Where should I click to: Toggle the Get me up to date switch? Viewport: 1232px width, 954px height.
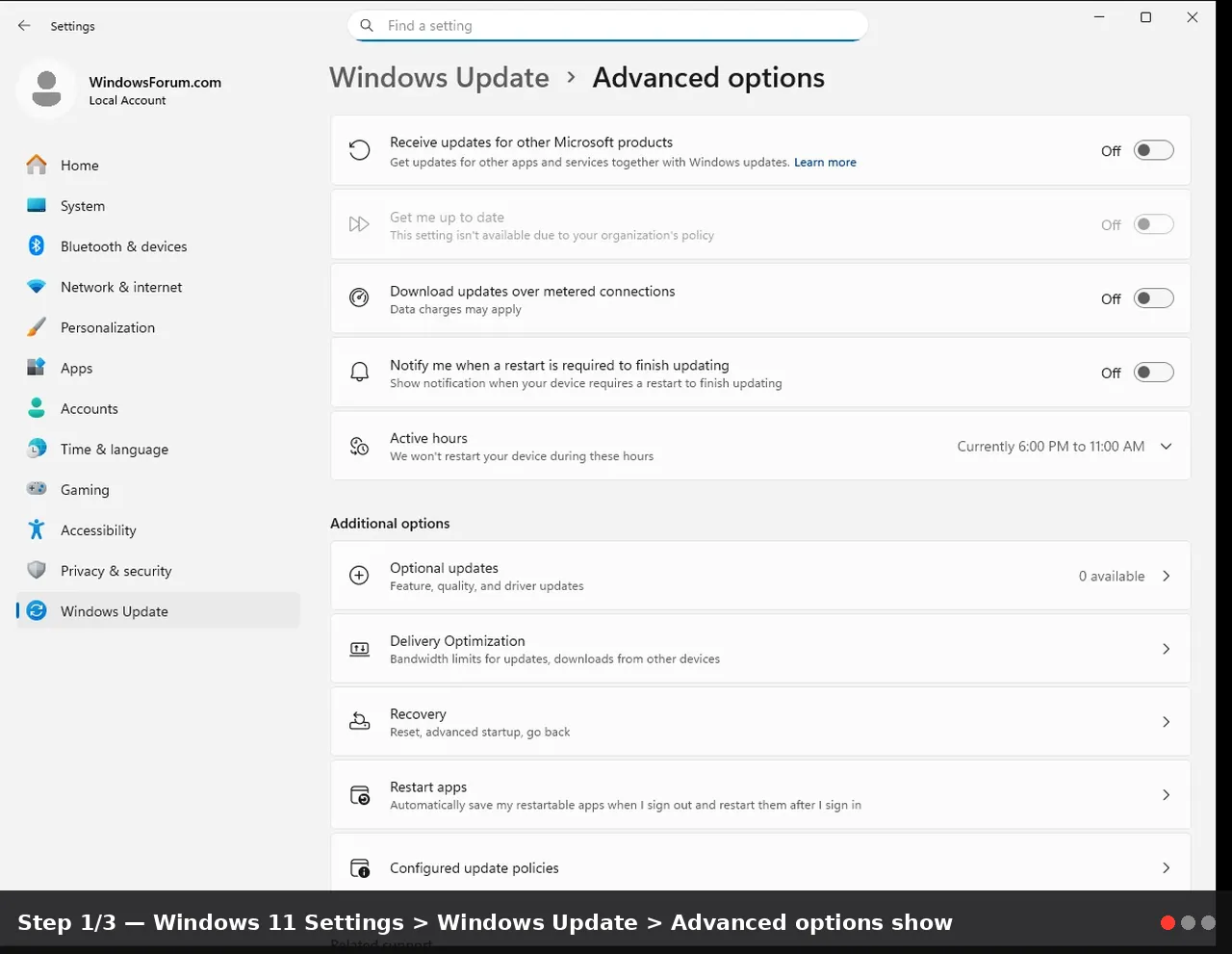(x=1153, y=224)
